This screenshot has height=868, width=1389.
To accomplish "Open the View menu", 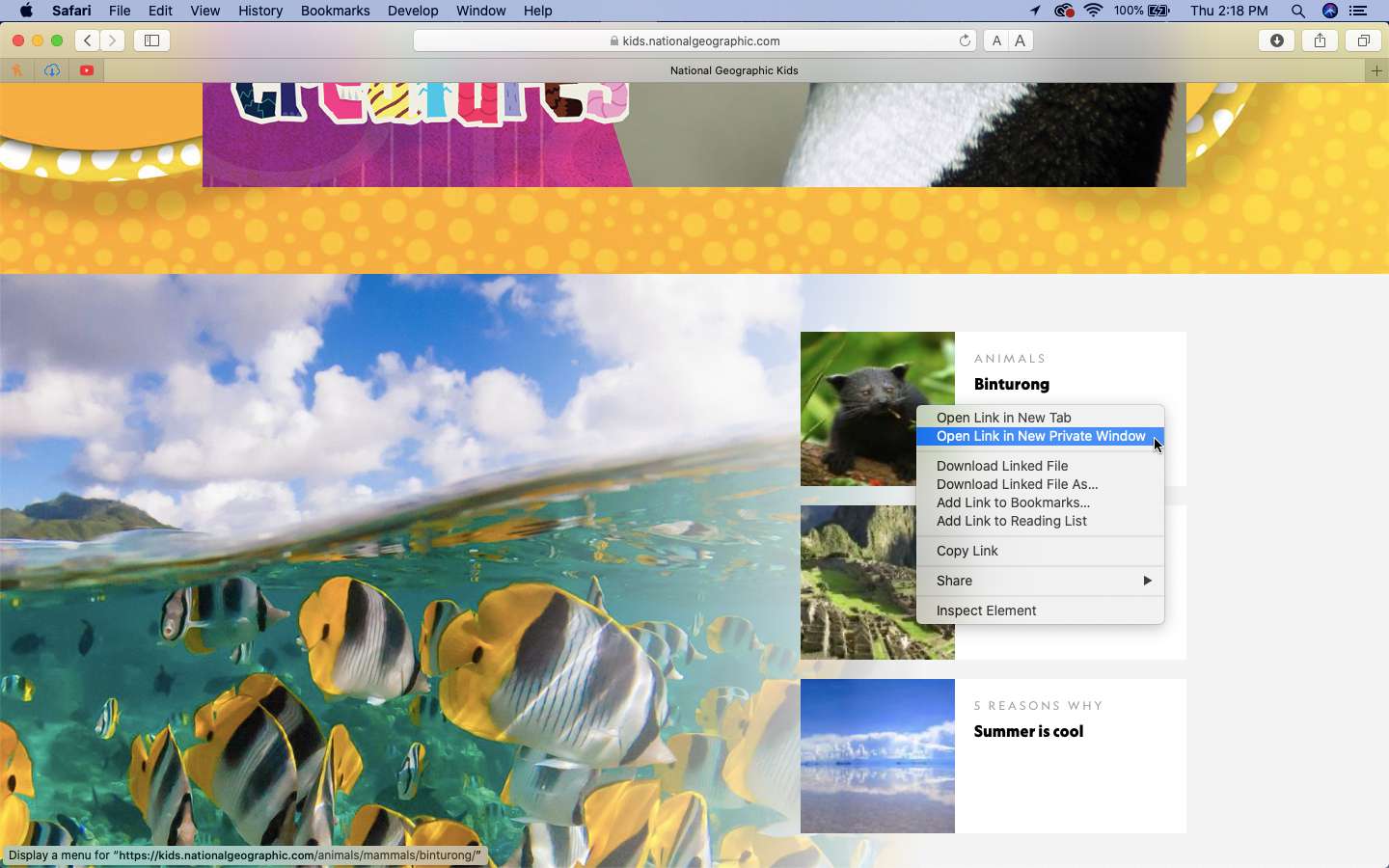I will tap(204, 11).
